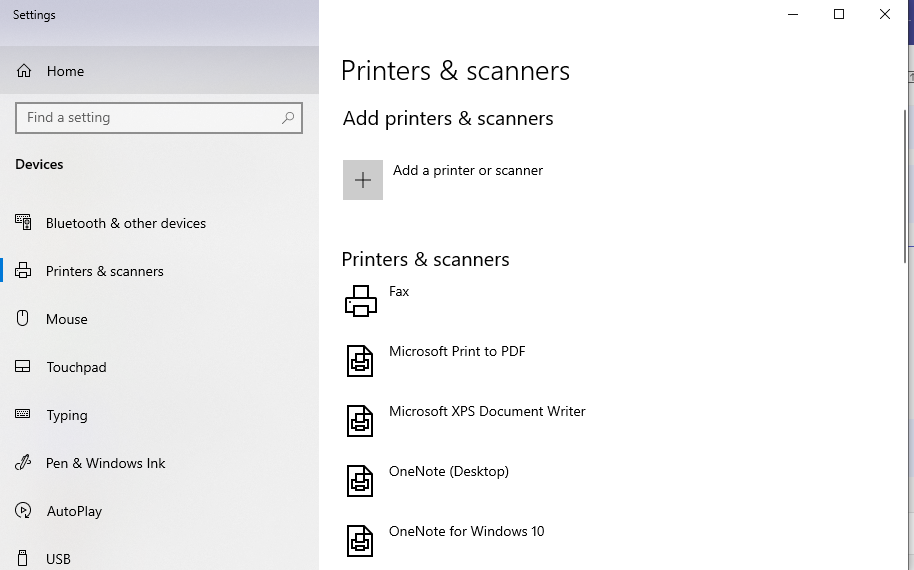Minimize the Settings window
This screenshot has width=914, height=570.
(793, 14)
